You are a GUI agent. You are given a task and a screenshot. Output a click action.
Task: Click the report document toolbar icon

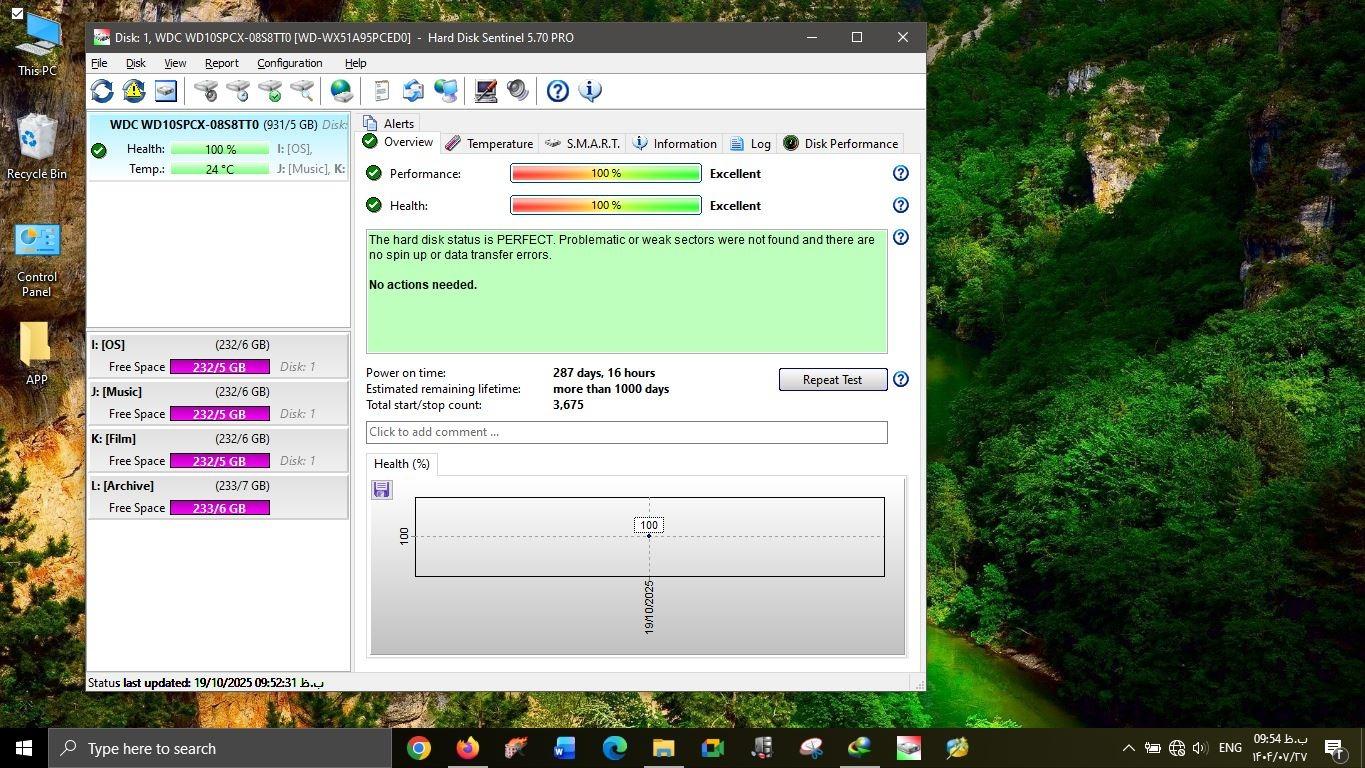click(381, 91)
